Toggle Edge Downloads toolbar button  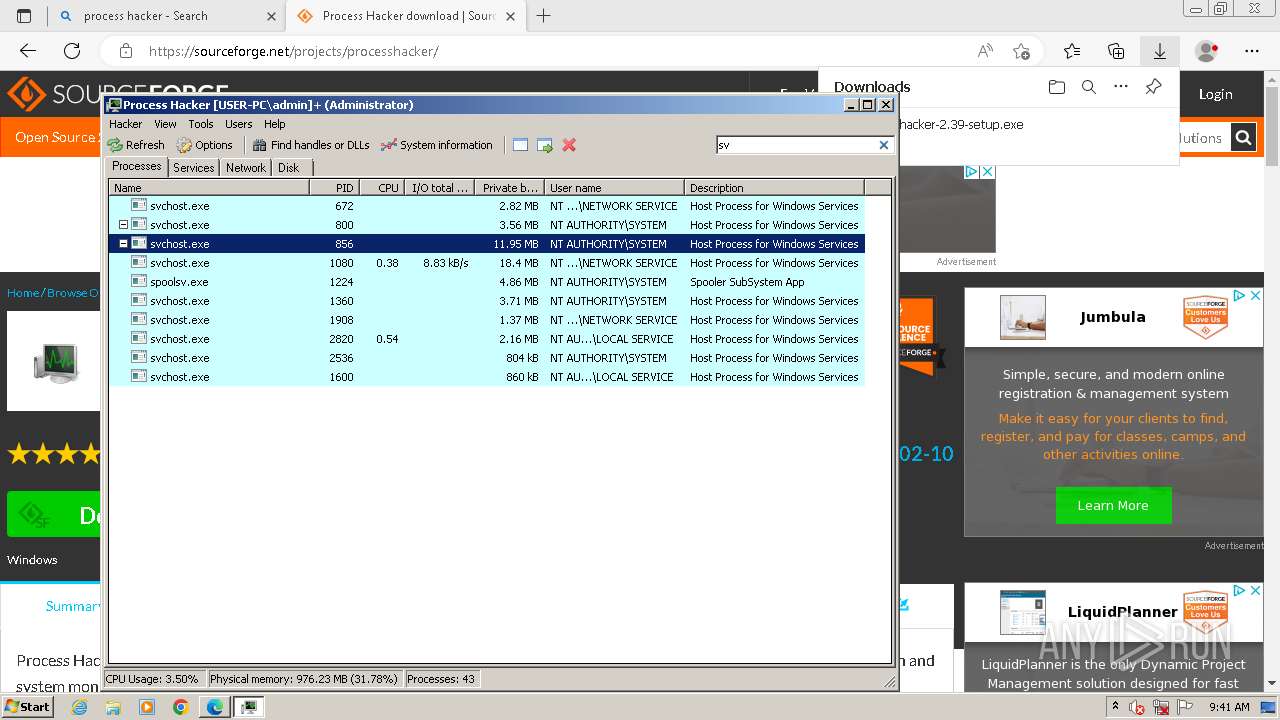tap(1160, 51)
